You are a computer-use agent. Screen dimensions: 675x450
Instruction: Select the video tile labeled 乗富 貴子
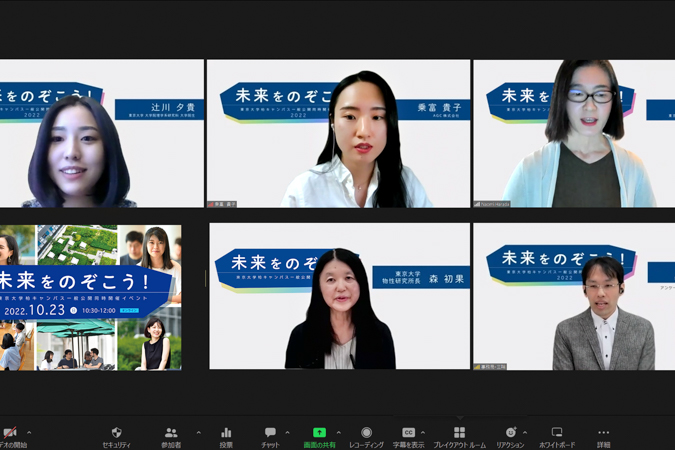point(338,133)
